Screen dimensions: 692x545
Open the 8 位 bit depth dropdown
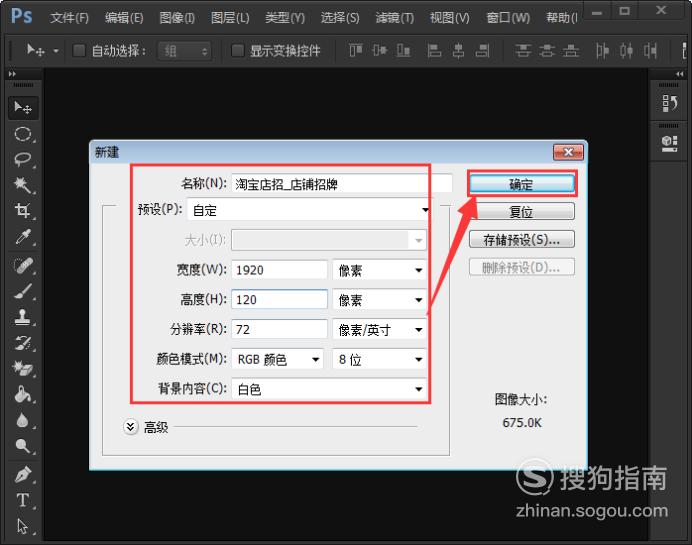point(380,360)
